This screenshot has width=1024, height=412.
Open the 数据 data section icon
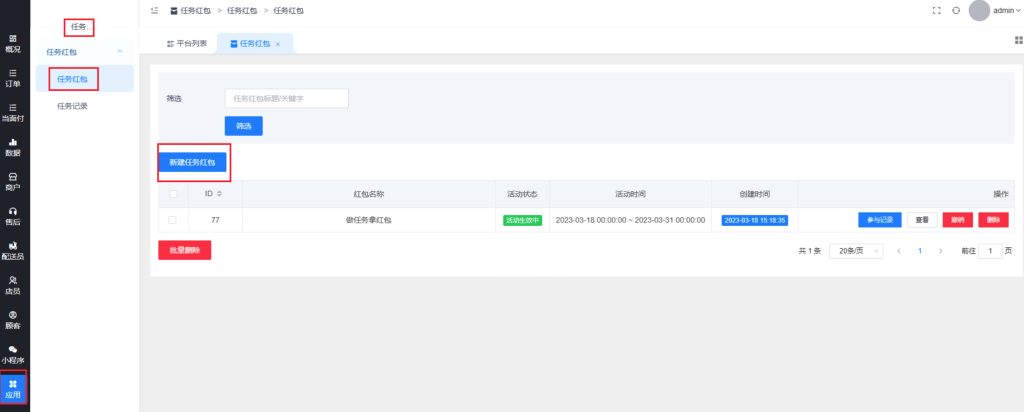[x=14, y=147]
